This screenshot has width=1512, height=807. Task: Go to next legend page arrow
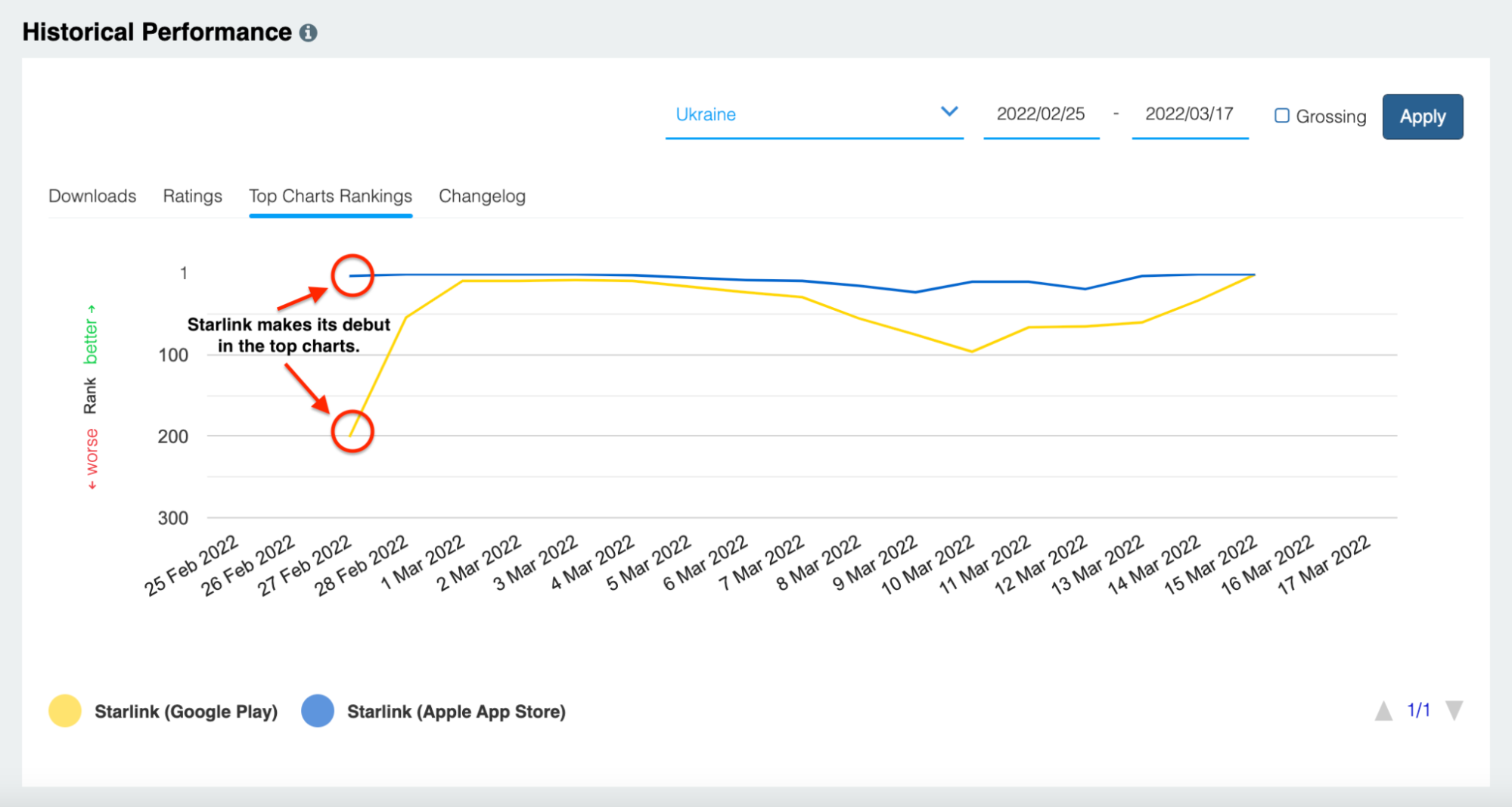[x=1454, y=711]
